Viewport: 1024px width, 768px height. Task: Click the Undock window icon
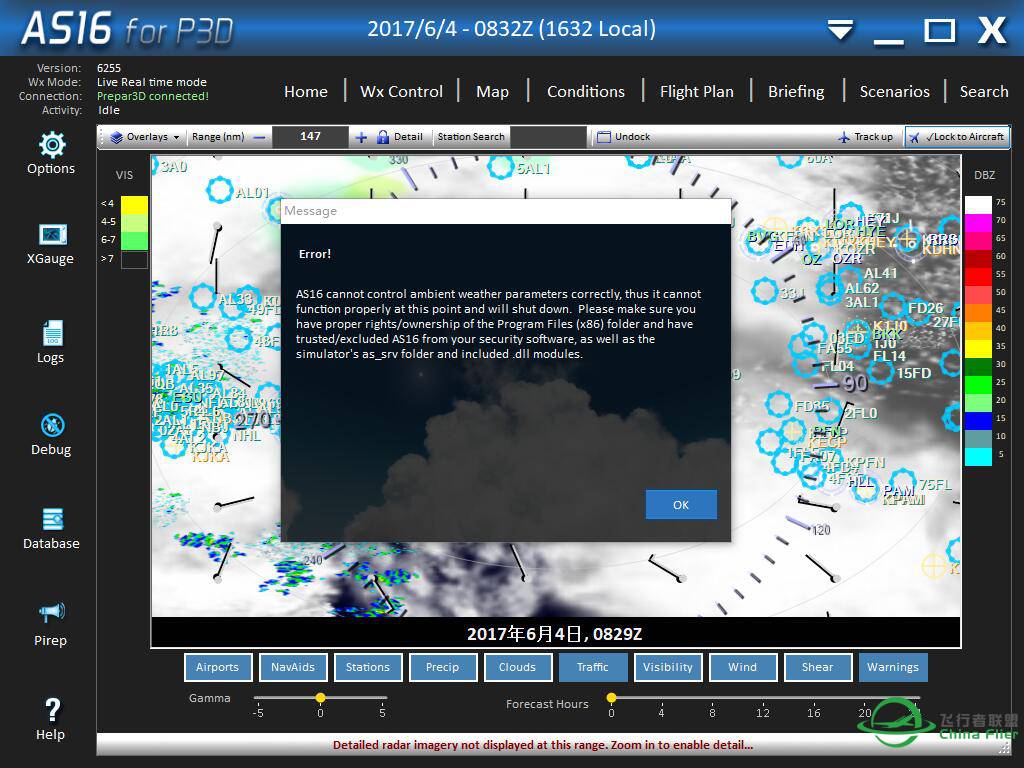tap(604, 137)
